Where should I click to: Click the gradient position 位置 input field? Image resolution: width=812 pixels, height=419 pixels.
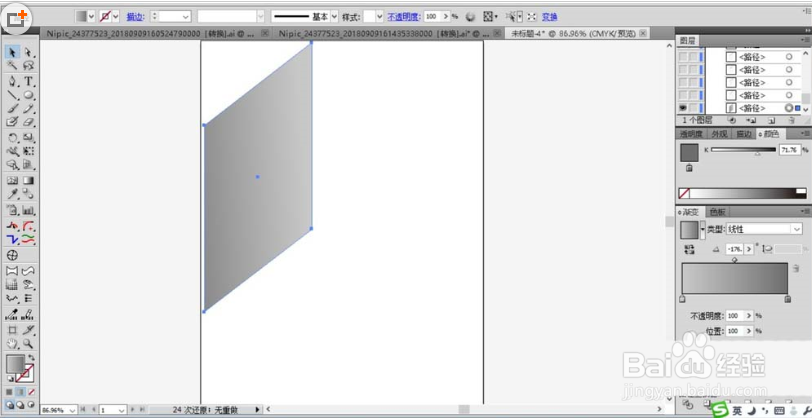(735, 330)
